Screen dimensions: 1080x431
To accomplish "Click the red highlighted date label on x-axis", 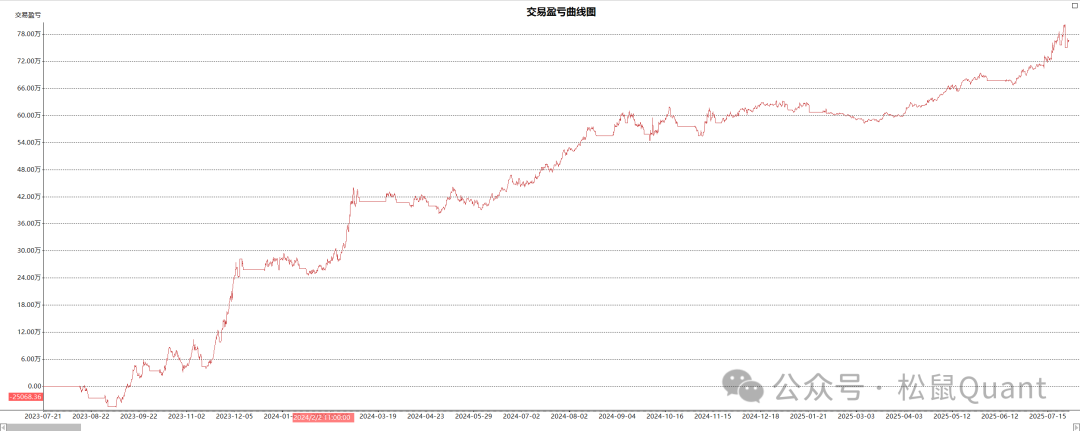I will coord(322,416).
